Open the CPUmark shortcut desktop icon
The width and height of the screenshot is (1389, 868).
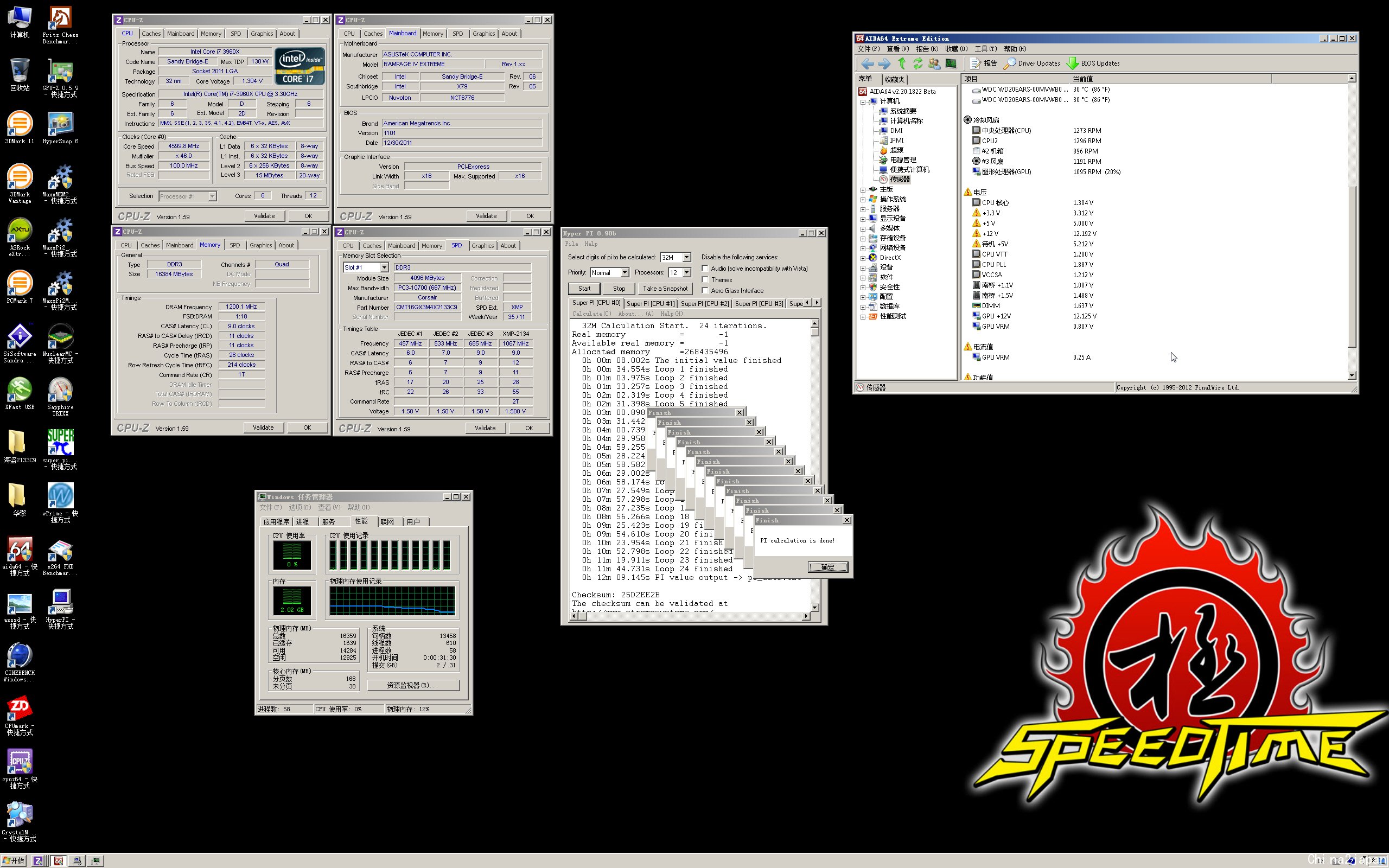[x=20, y=716]
